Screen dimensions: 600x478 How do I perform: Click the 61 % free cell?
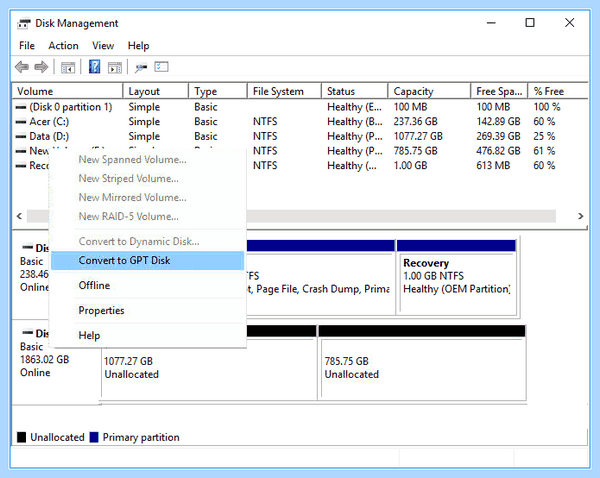point(544,151)
